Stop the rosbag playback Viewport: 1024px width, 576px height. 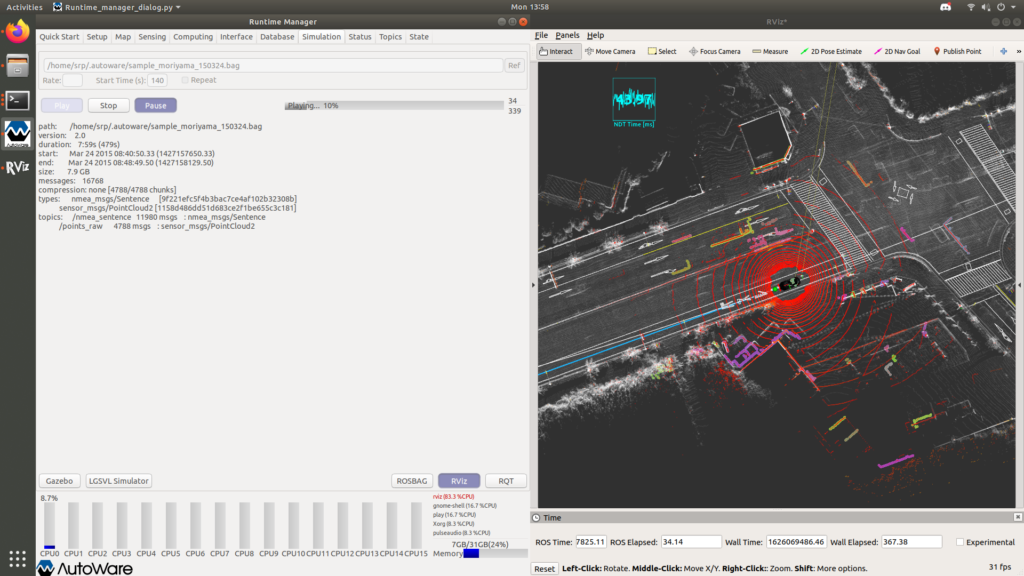coord(108,105)
